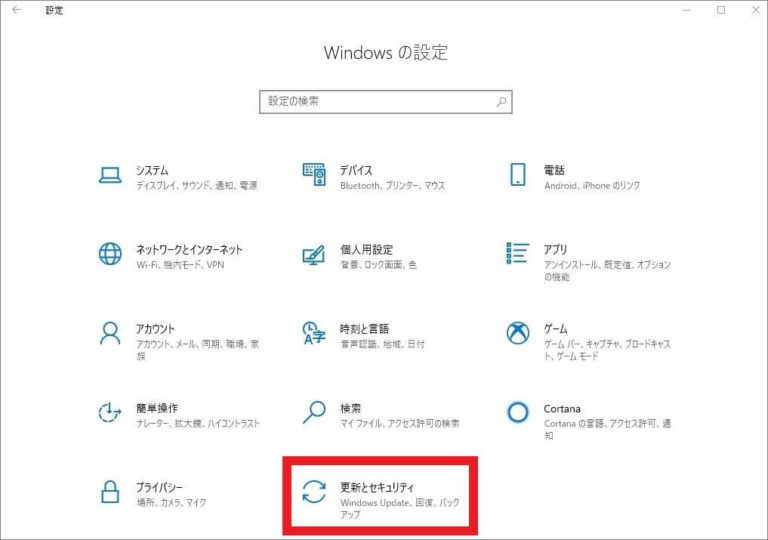Open 更新とセキュリティ sync arrows icon
This screenshot has width=768, height=540.
click(x=314, y=491)
